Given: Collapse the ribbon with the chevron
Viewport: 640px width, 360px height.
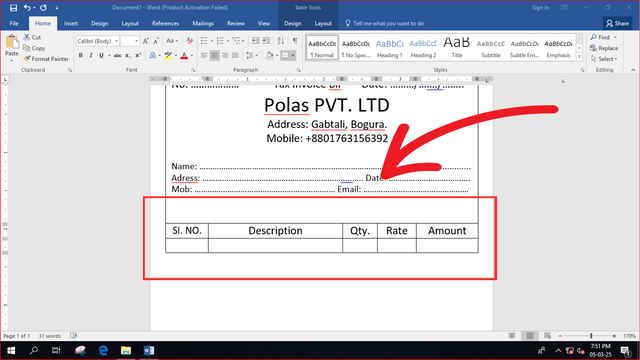Looking at the screenshot, I should 633,70.
